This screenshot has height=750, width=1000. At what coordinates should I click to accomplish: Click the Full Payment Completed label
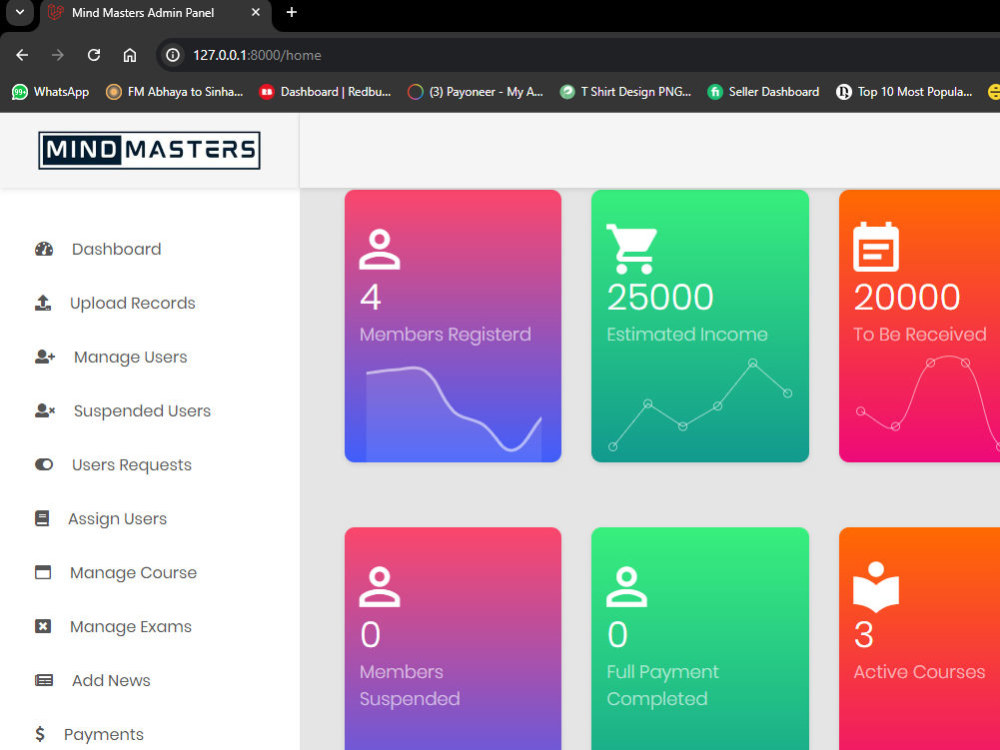(663, 685)
